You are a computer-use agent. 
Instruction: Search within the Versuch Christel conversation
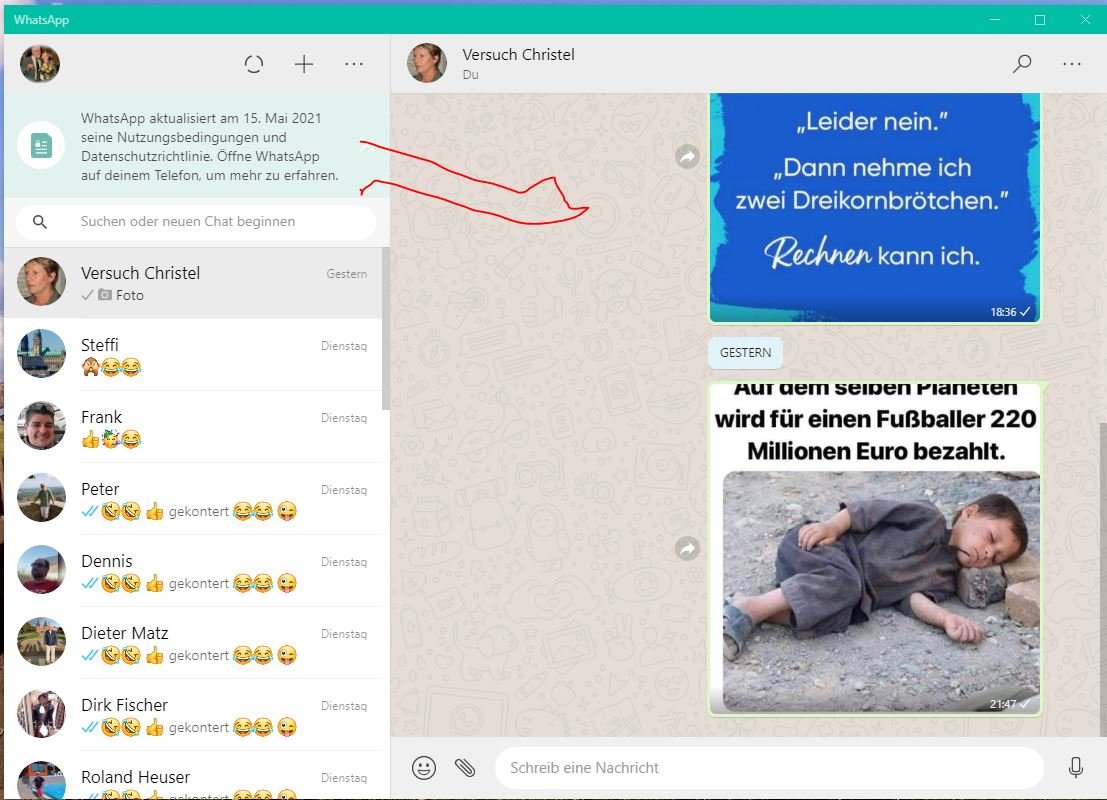[1022, 64]
